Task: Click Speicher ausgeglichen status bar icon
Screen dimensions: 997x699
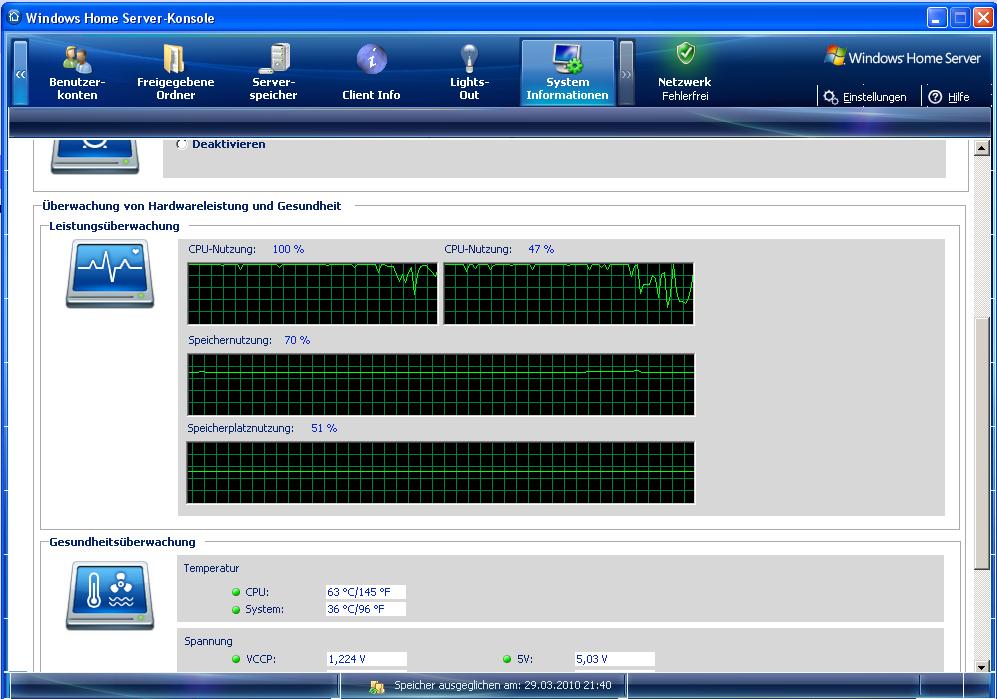Action: tap(377, 686)
